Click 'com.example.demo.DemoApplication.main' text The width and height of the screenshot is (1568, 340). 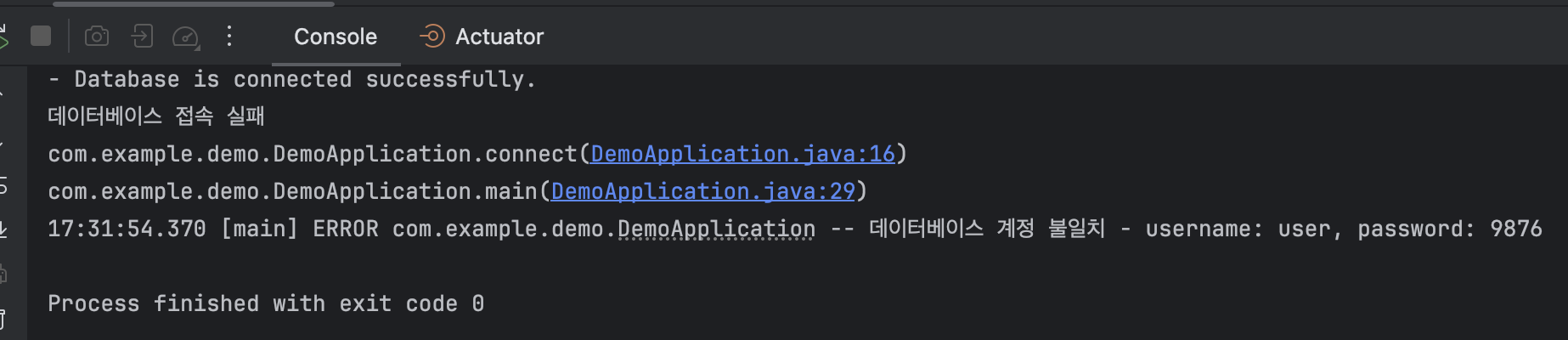pos(293,191)
